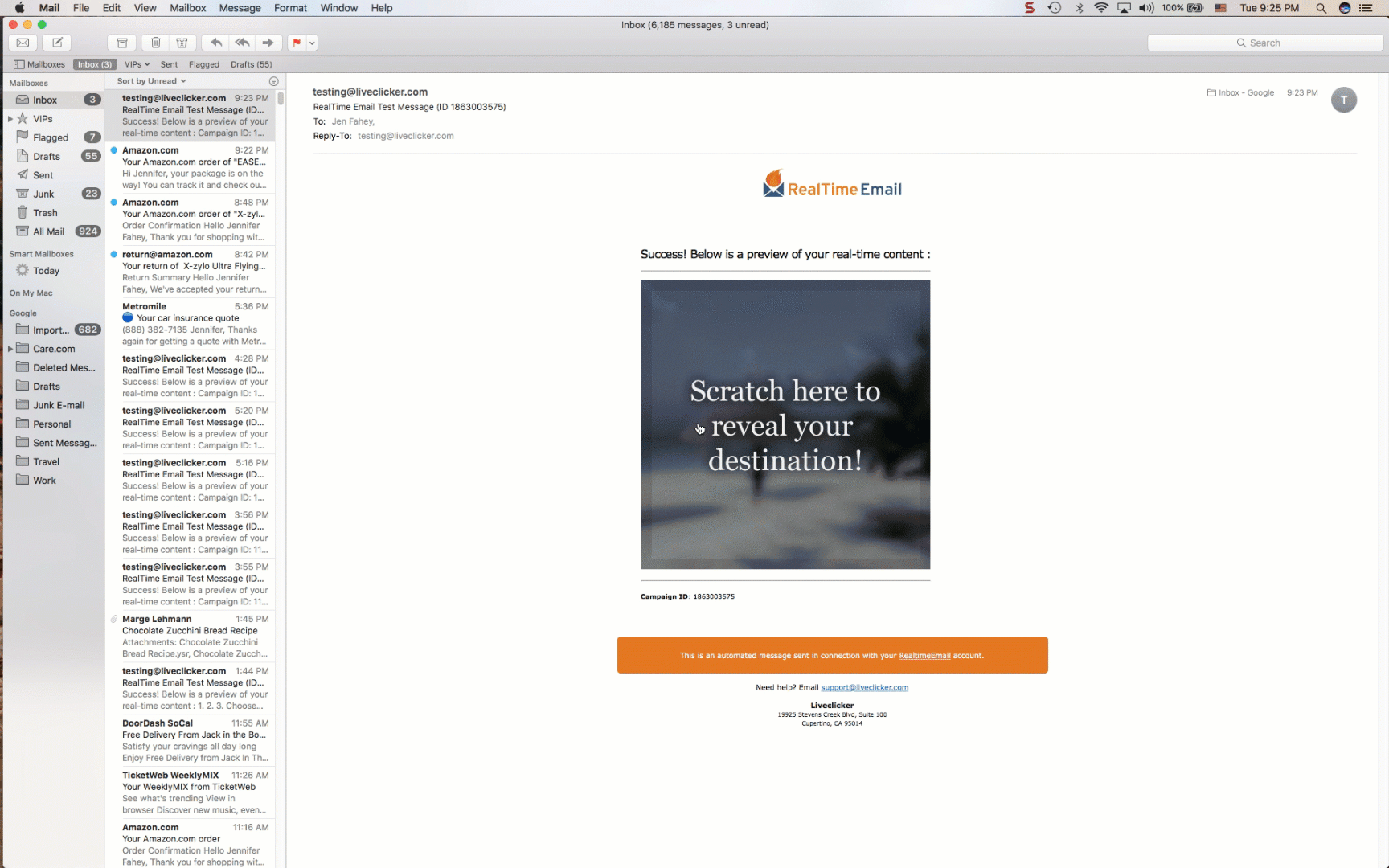Forward the selected message
This screenshot has height=868, width=1389.
tap(268, 43)
